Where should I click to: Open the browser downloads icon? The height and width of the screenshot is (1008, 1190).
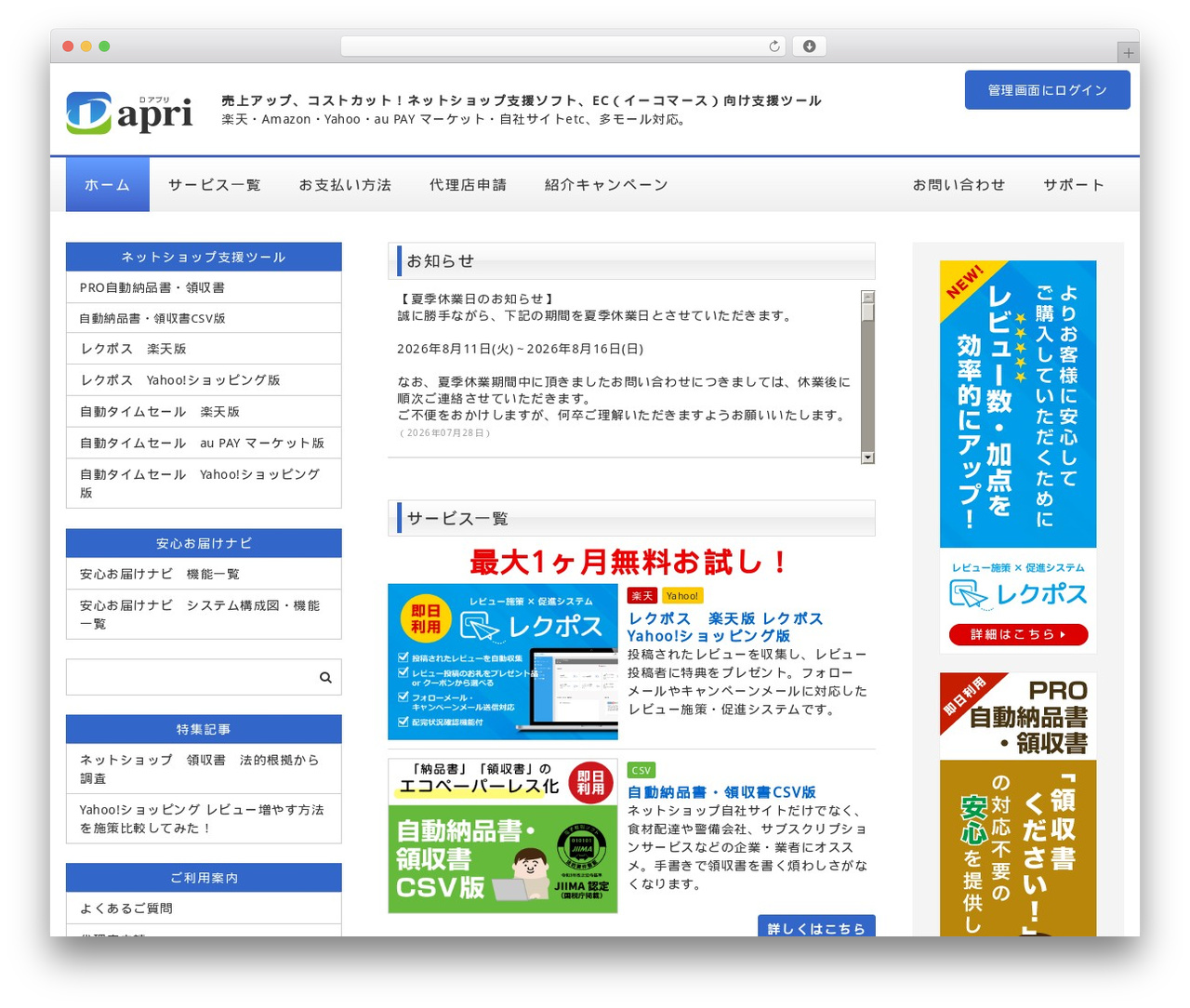click(x=809, y=46)
